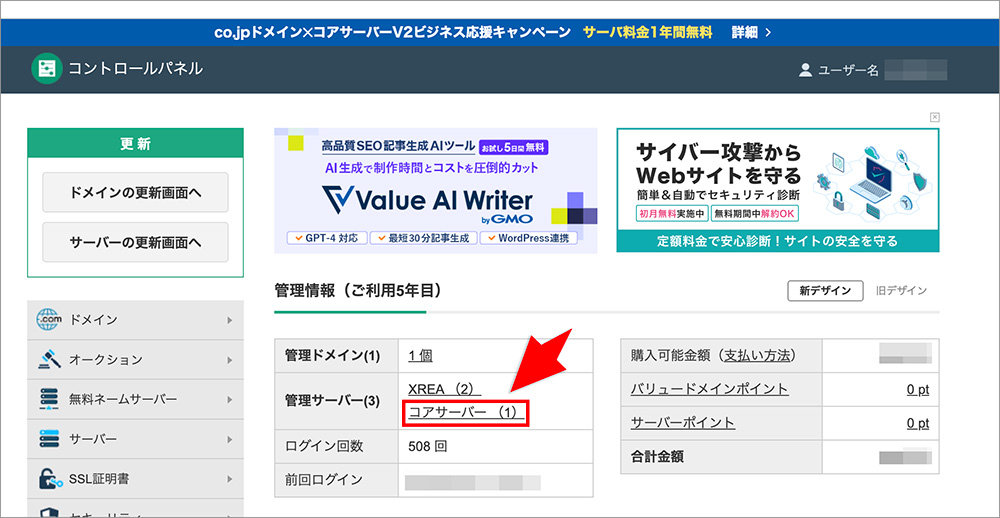This screenshot has width=1000, height=518.
Task: Click the 管理情報（ご利用5年目） heading
Action: click(358, 291)
